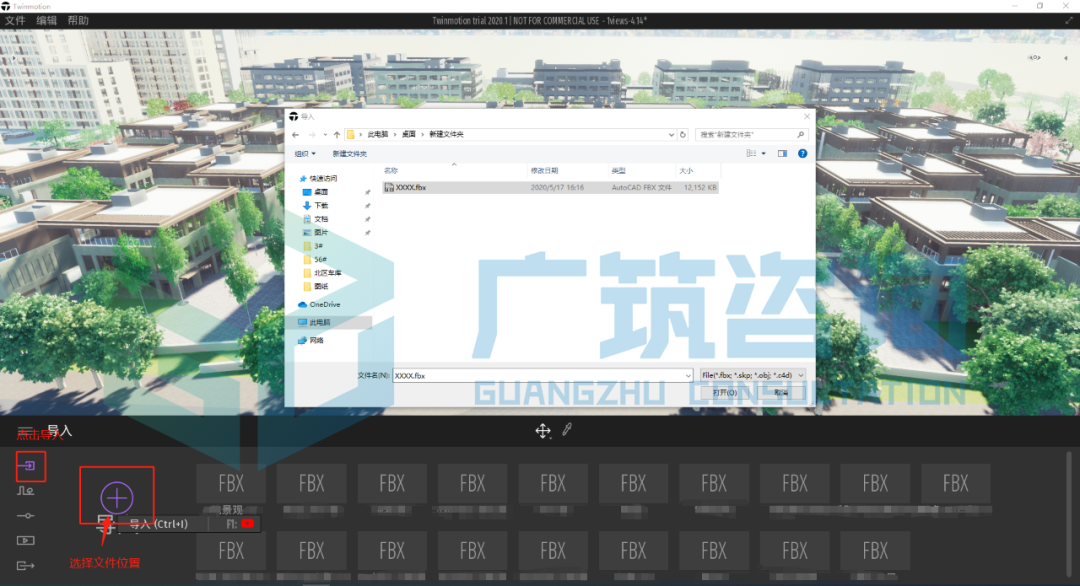
Task: Click the 12,152 KB size cell
Action: [700, 187]
